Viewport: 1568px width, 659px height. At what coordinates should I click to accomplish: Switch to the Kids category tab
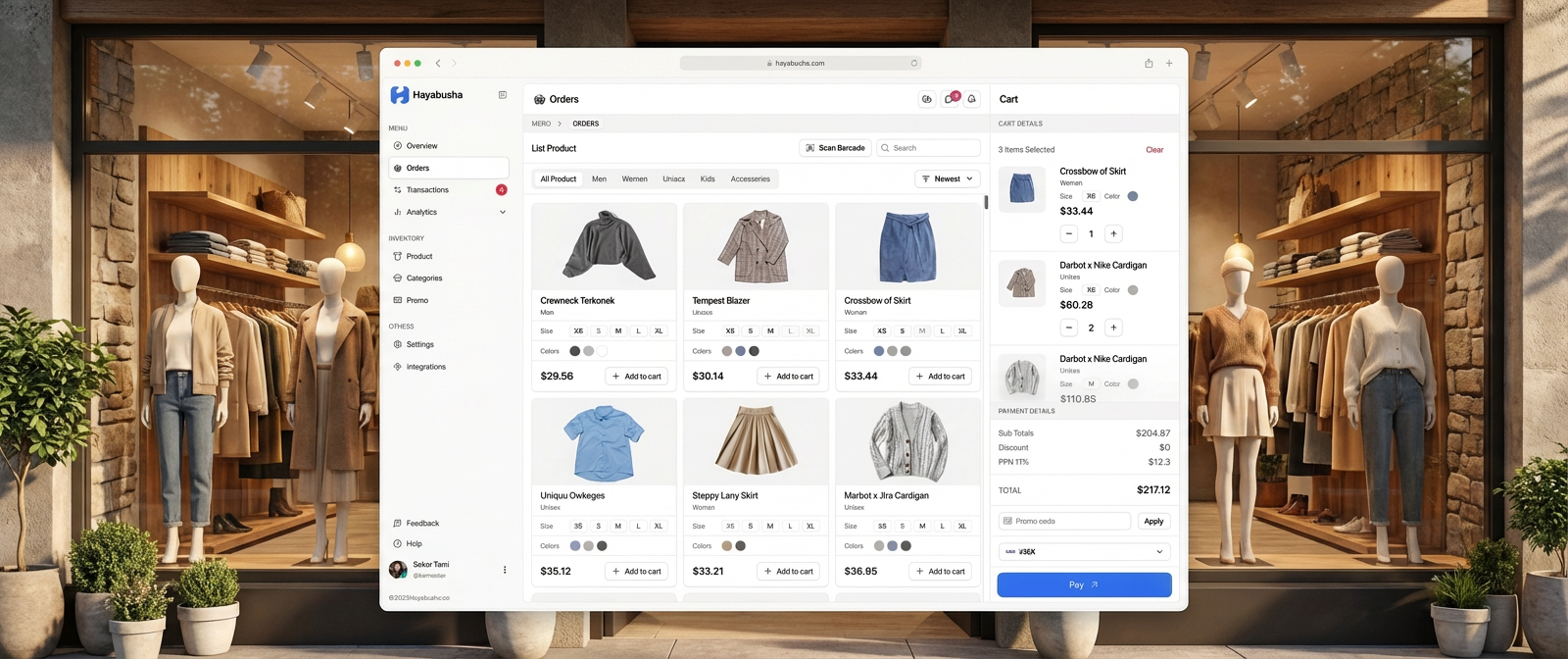pos(708,178)
